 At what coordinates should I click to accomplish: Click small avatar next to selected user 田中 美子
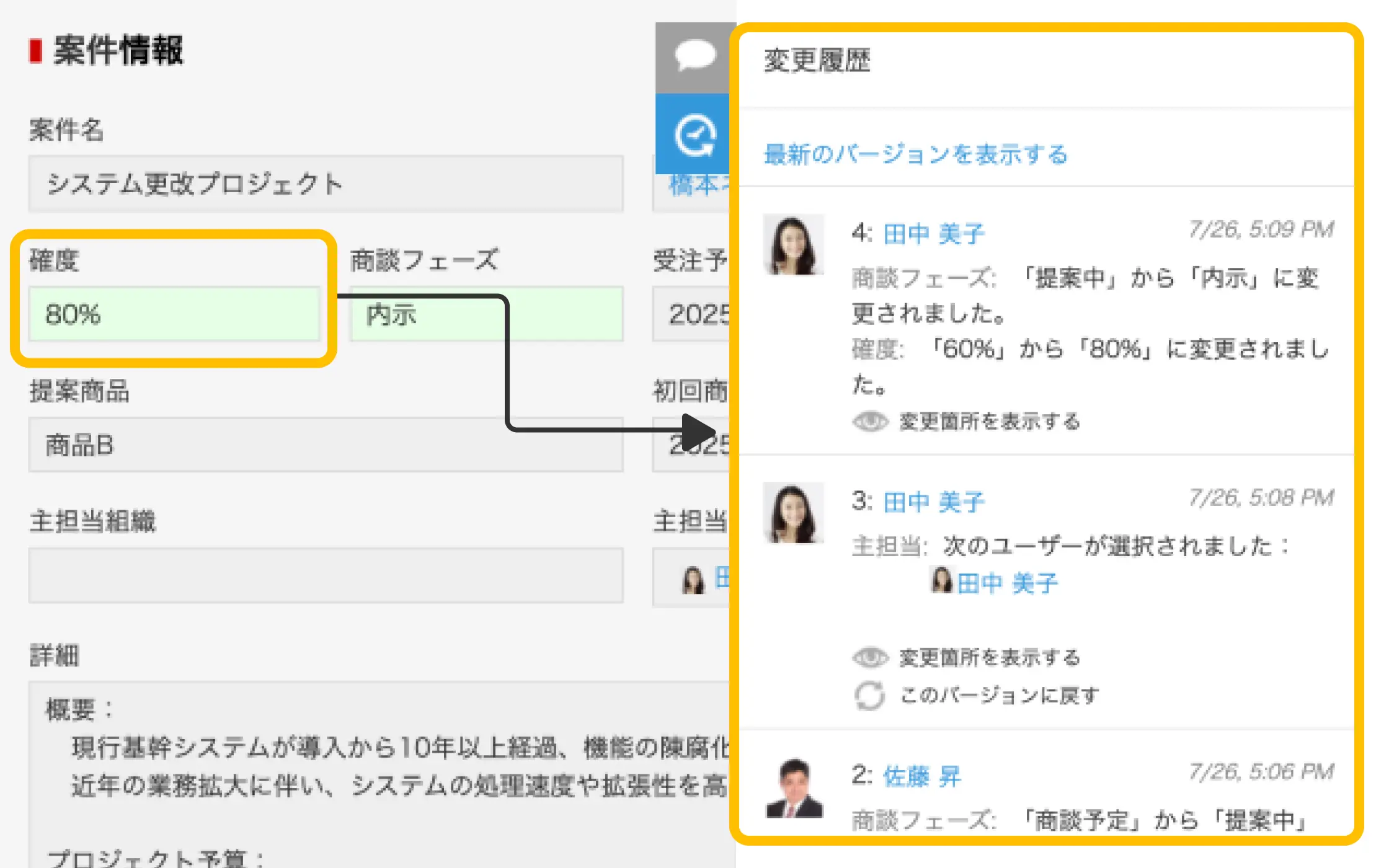[x=941, y=580]
